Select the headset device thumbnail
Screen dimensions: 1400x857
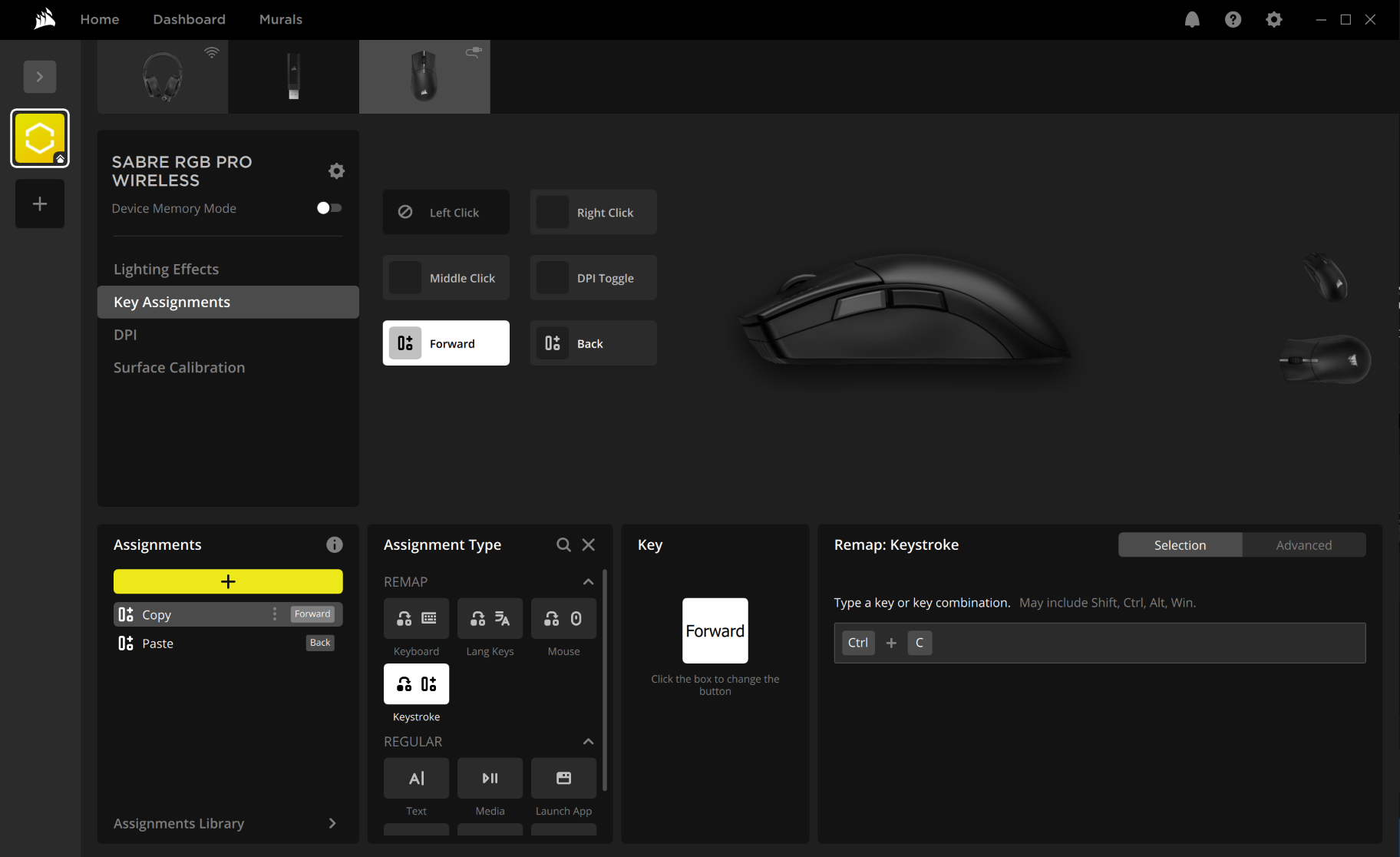click(x=163, y=77)
